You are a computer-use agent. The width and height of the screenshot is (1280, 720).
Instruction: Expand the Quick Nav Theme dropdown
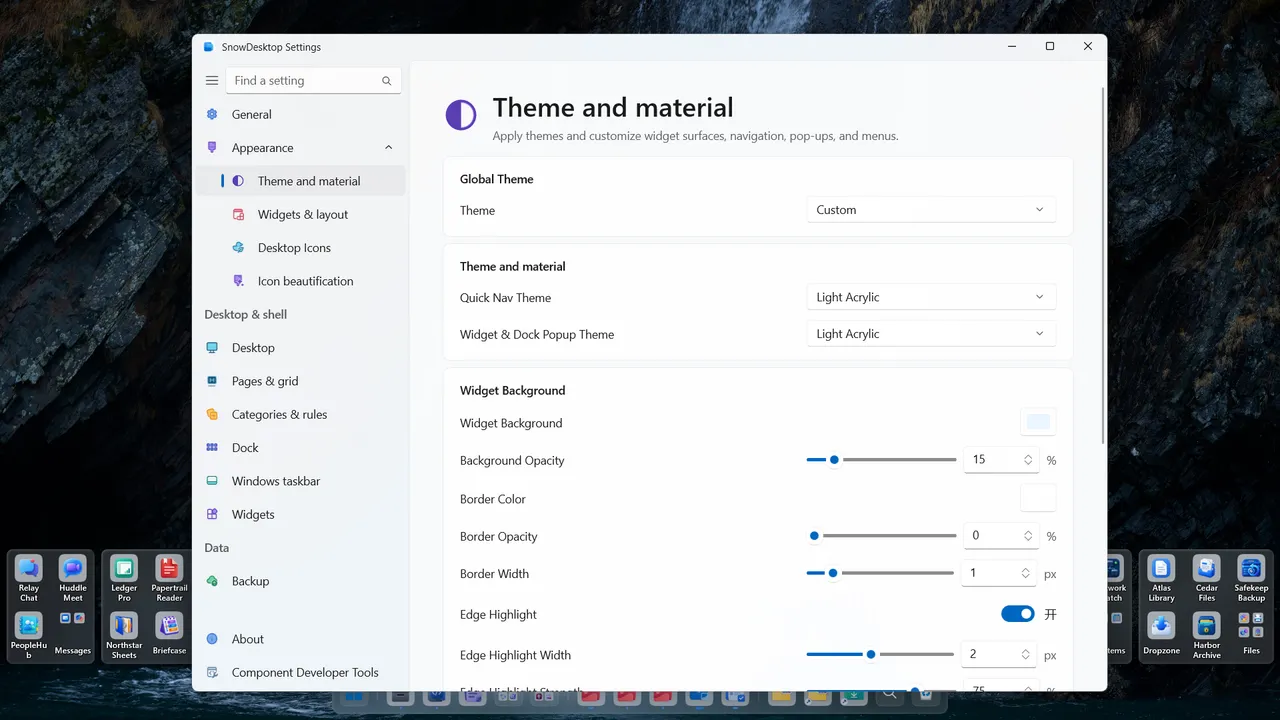coord(931,297)
